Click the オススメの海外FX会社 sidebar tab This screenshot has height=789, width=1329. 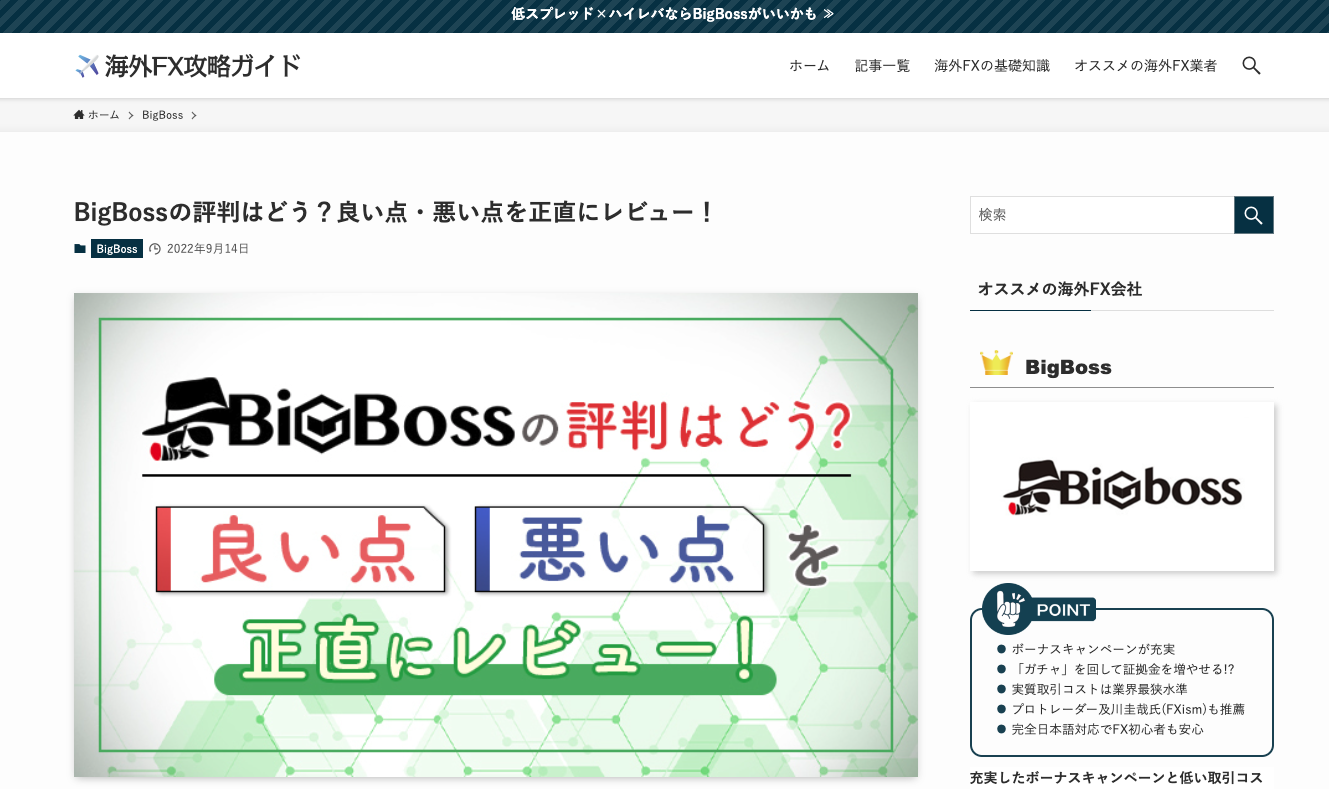[x=1060, y=289]
